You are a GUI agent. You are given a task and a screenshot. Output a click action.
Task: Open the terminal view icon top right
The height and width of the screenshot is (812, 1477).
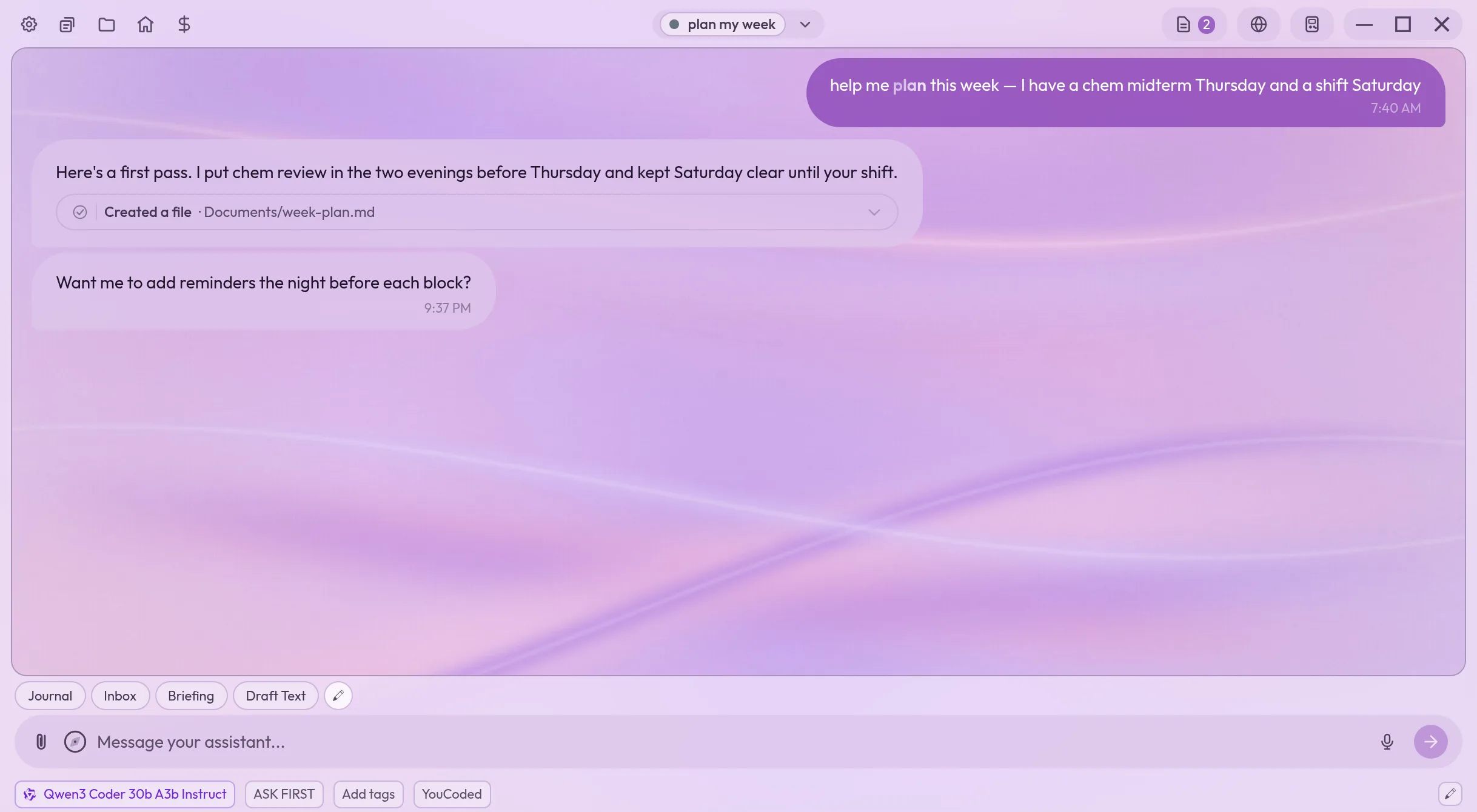coord(1312,24)
